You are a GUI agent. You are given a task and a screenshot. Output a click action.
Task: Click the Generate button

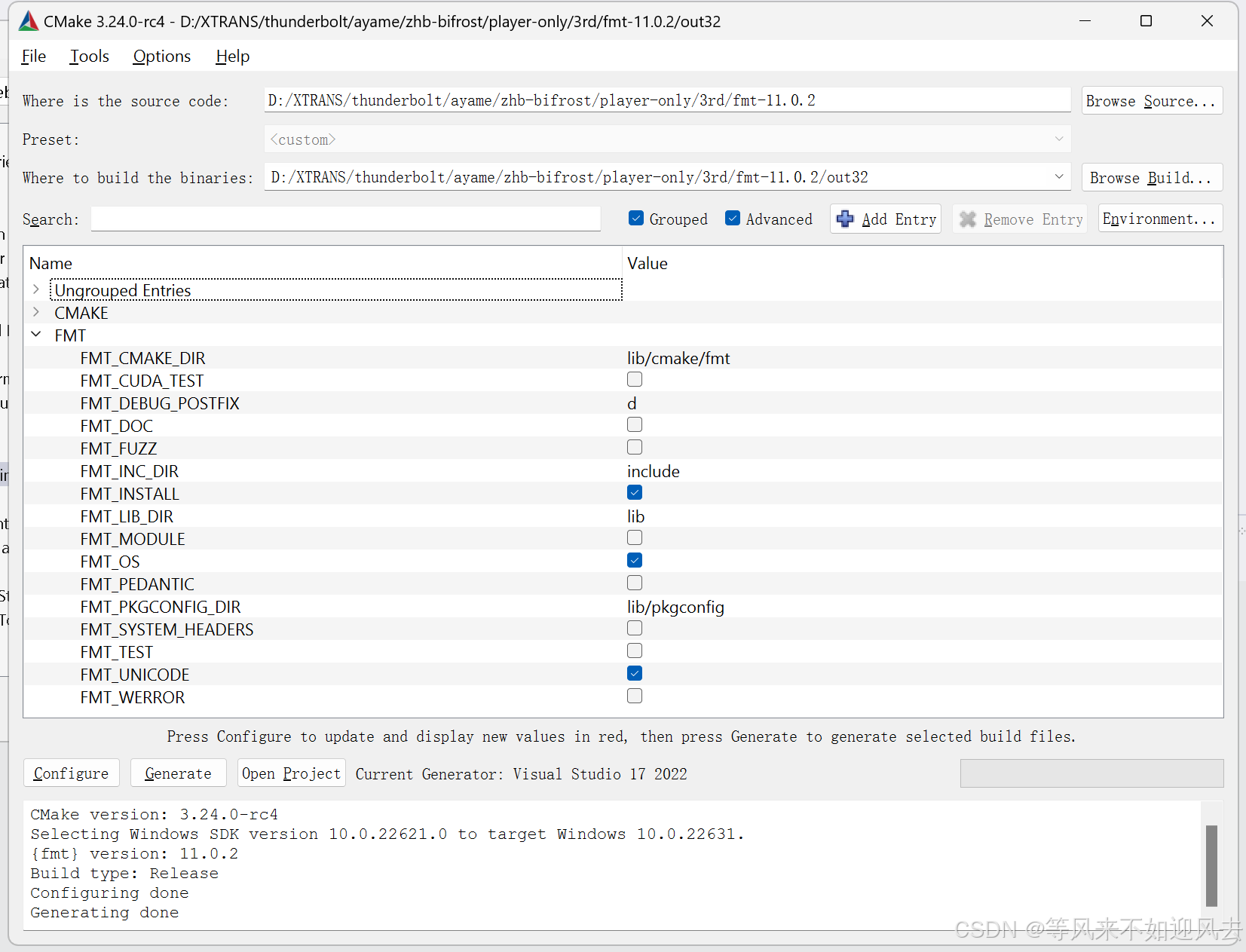[x=178, y=773]
